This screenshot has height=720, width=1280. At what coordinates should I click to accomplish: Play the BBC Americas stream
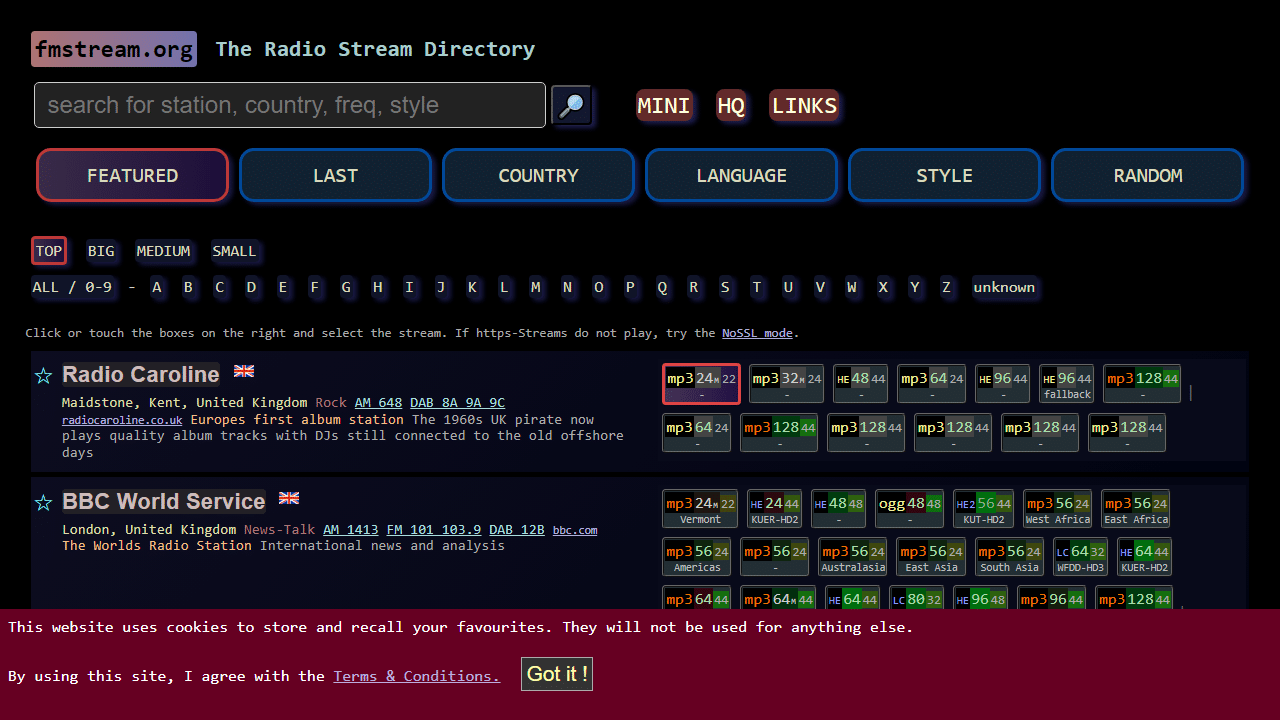(x=697, y=557)
